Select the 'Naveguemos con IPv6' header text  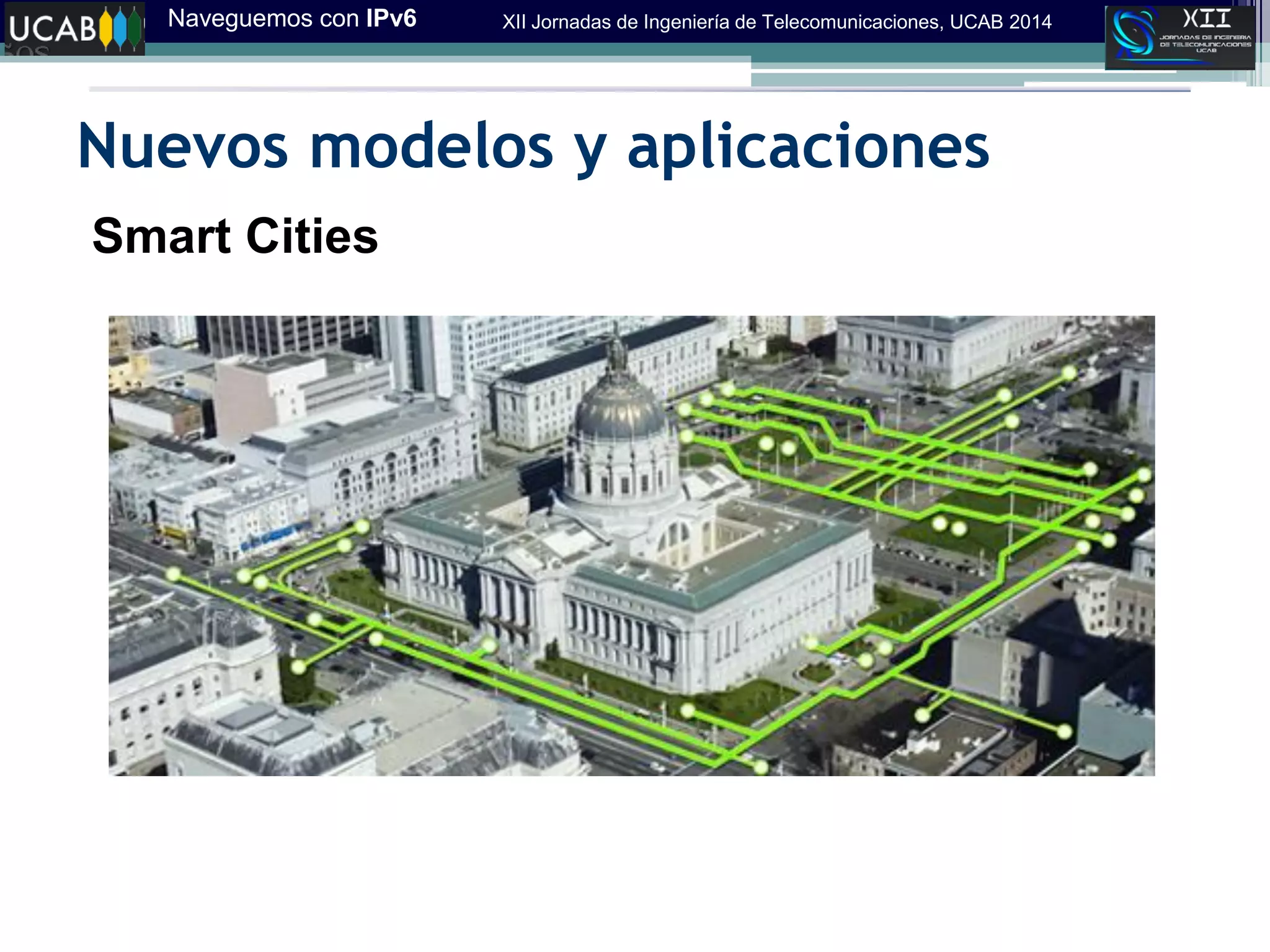(x=292, y=19)
